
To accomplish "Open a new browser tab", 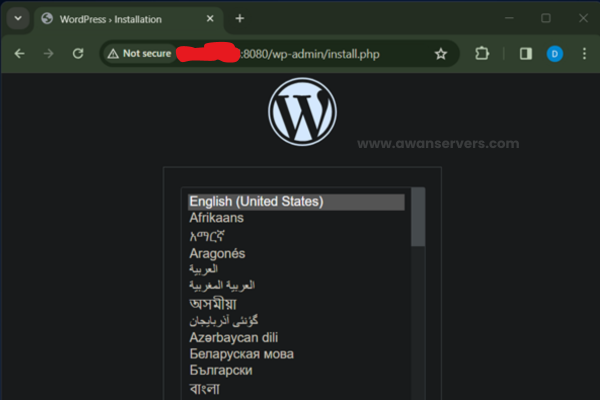I will coord(240,18).
